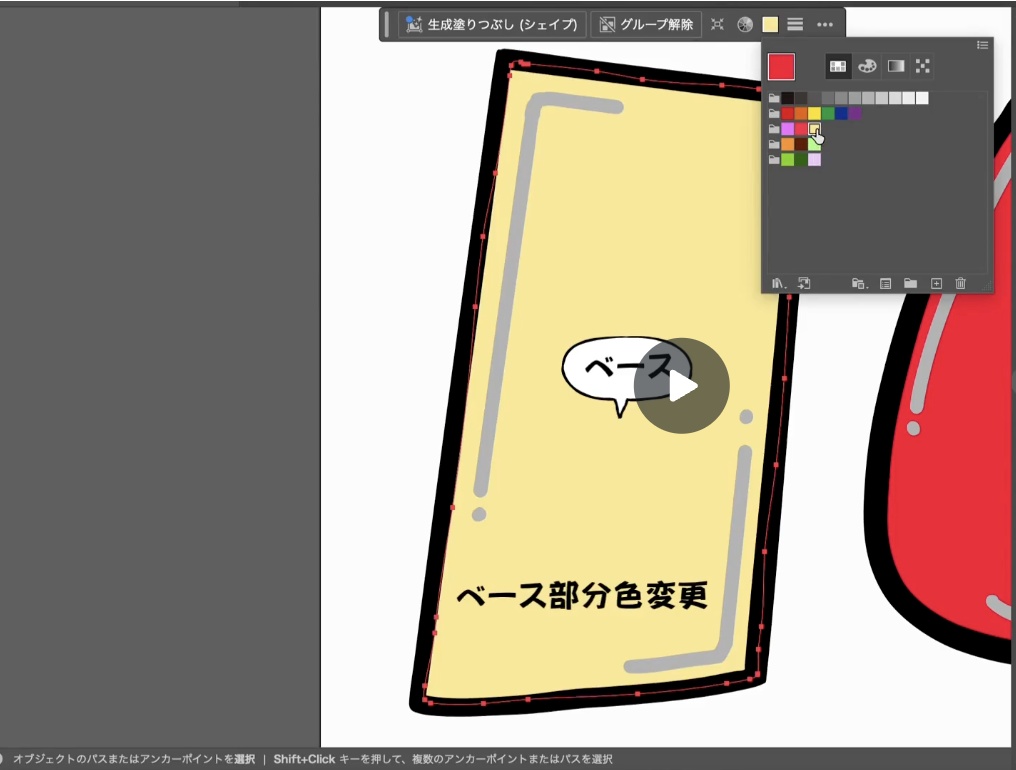Add selected swatches to library with arrow icon

pyautogui.click(x=804, y=283)
